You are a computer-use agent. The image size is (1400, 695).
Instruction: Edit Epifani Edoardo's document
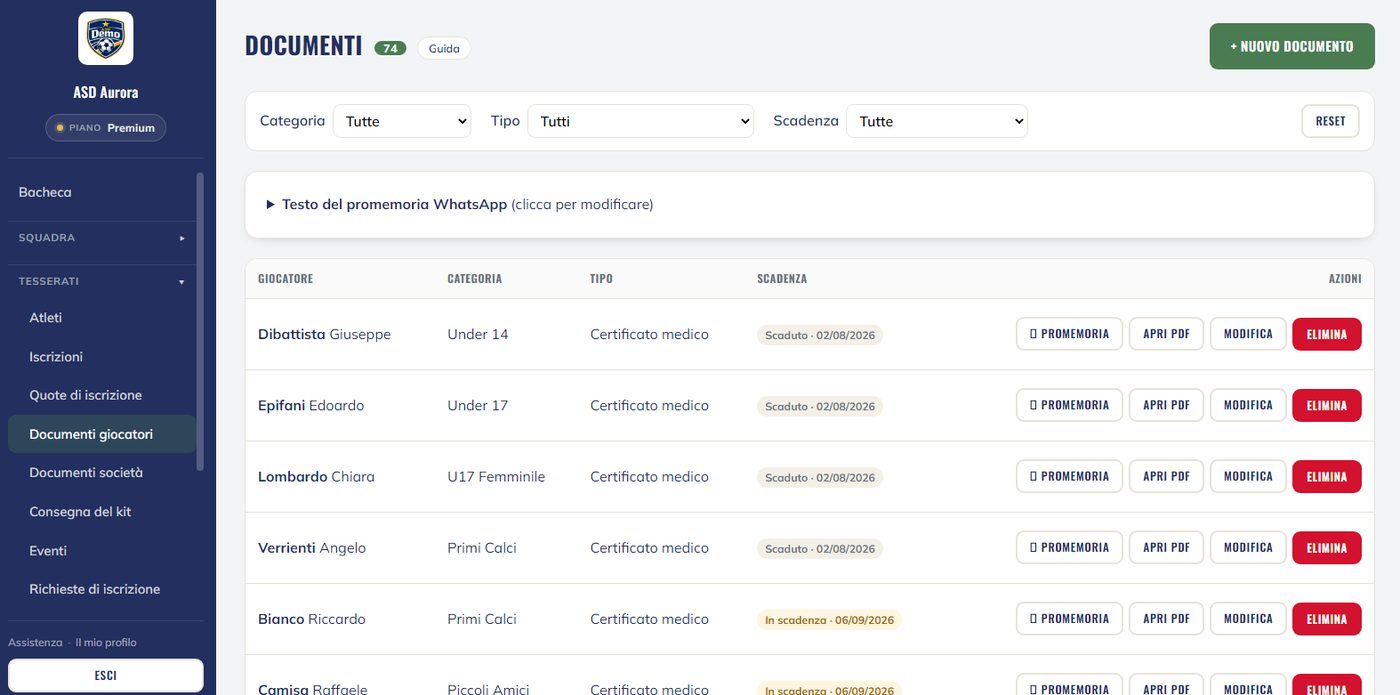point(1248,405)
